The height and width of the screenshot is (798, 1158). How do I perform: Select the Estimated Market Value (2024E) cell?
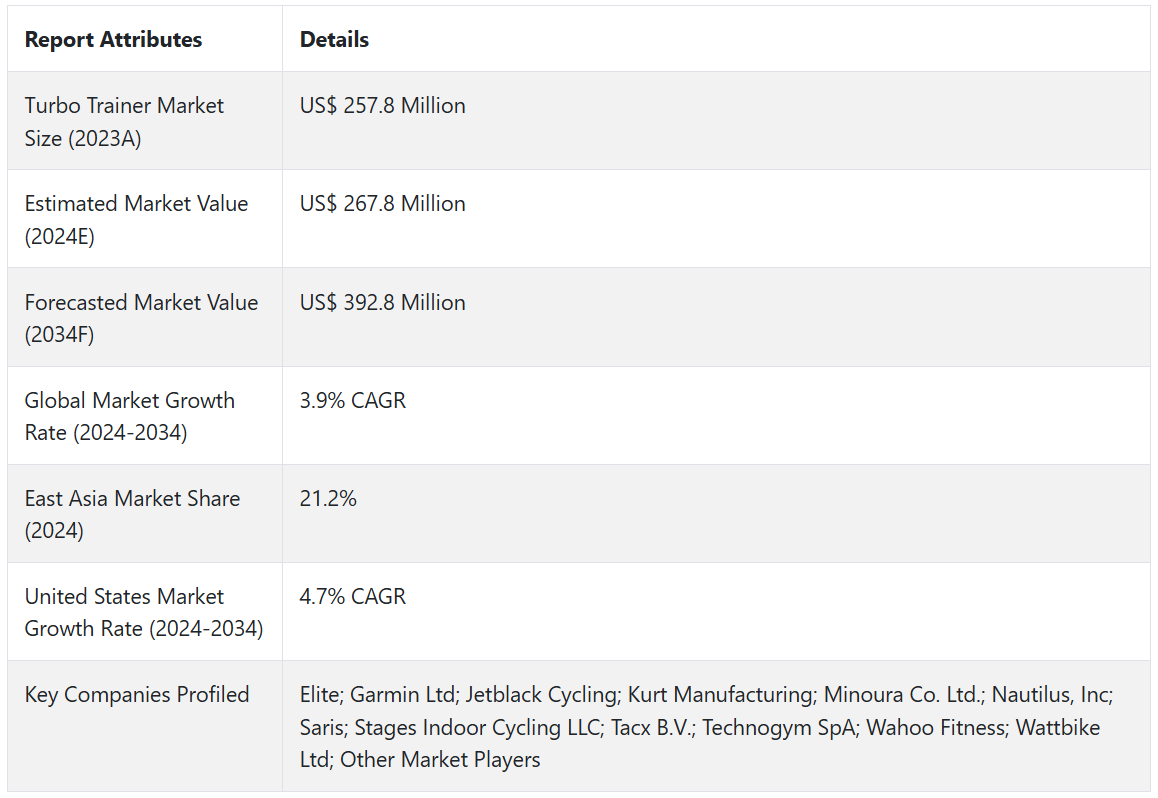[136, 220]
